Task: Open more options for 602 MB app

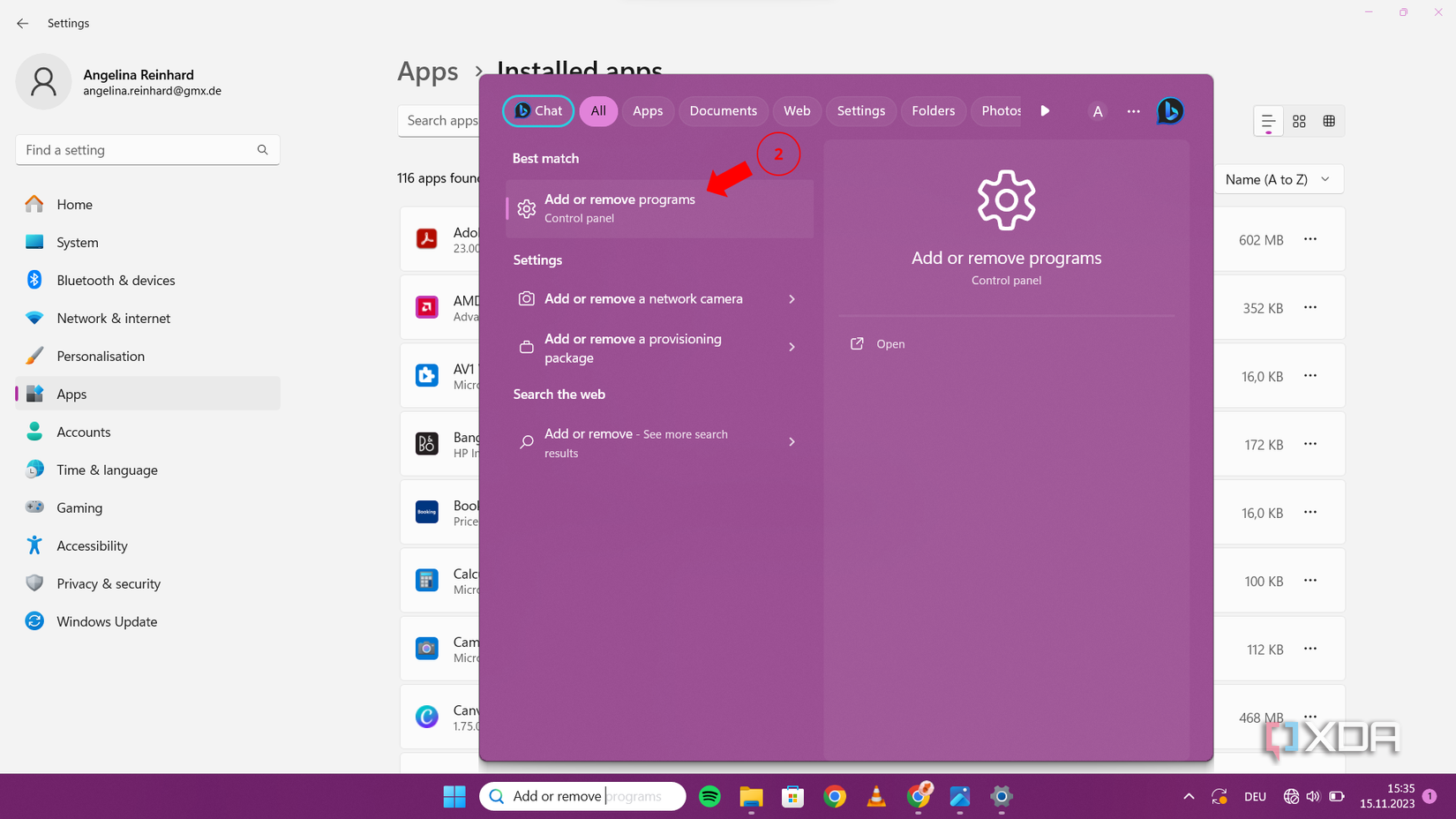Action: 1310,239
